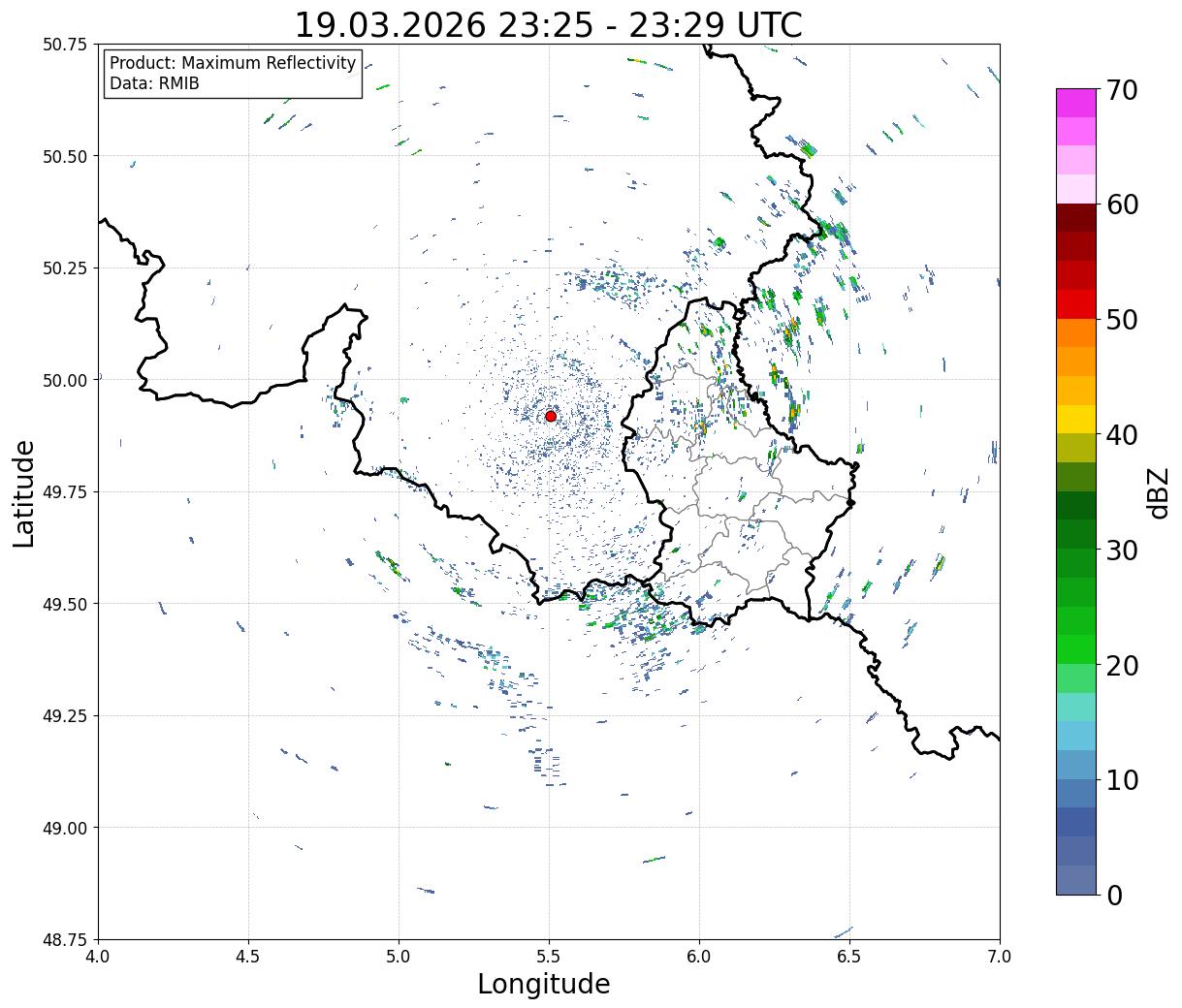The width and height of the screenshot is (1182, 1008).
Task: Click the longitude tick label 5.0
Action: 399,957
